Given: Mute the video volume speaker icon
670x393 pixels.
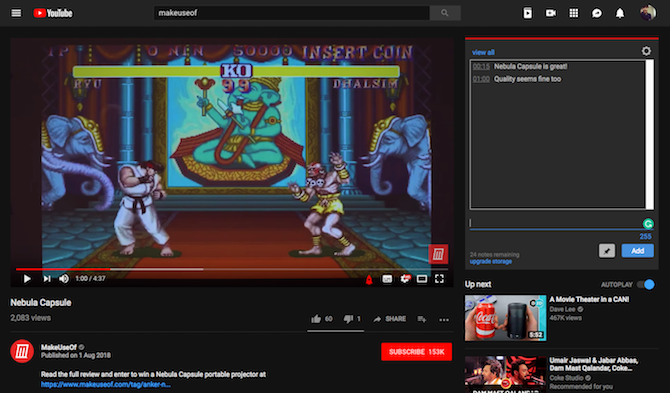Looking at the screenshot, I should [x=64, y=279].
